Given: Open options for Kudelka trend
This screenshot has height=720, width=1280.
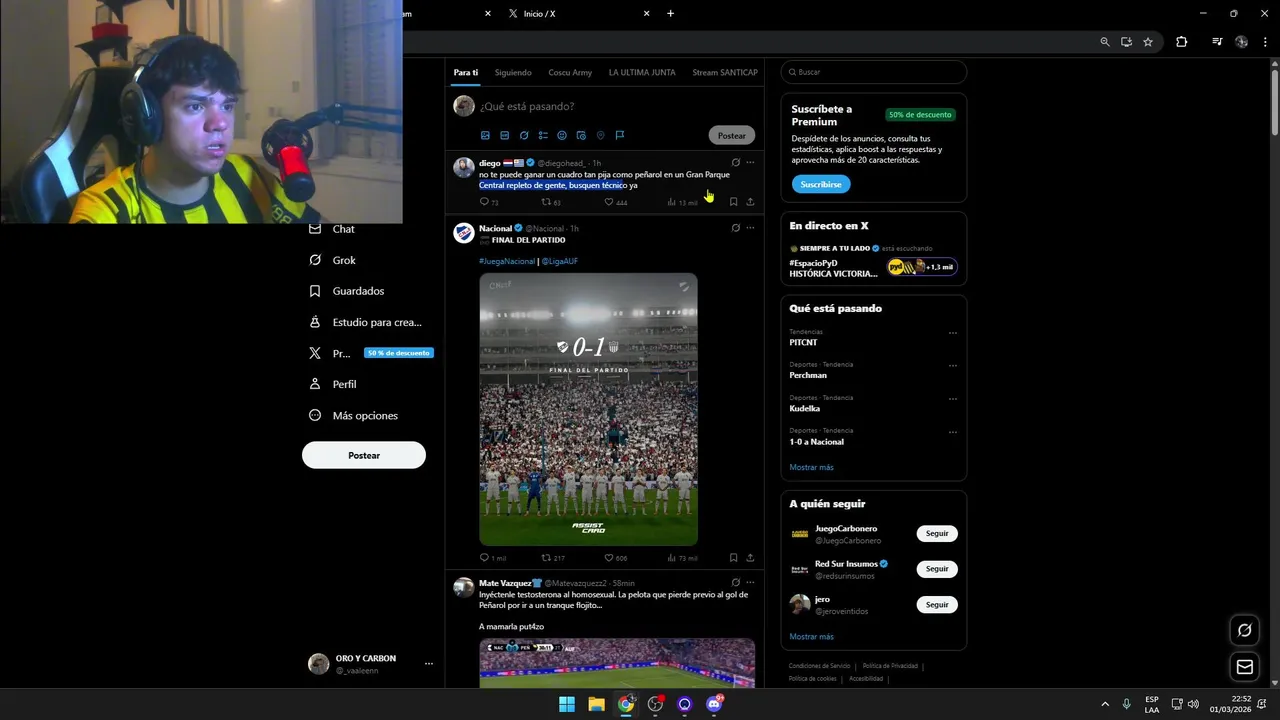Looking at the screenshot, I should tap(952, 399).
